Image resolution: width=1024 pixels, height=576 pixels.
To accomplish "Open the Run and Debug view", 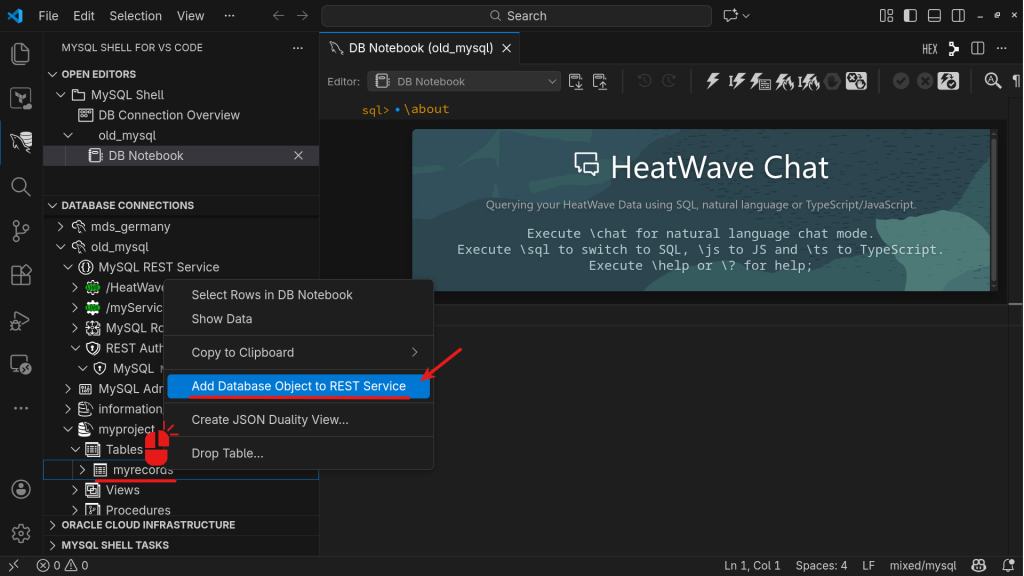I will [x=21, y=321].
